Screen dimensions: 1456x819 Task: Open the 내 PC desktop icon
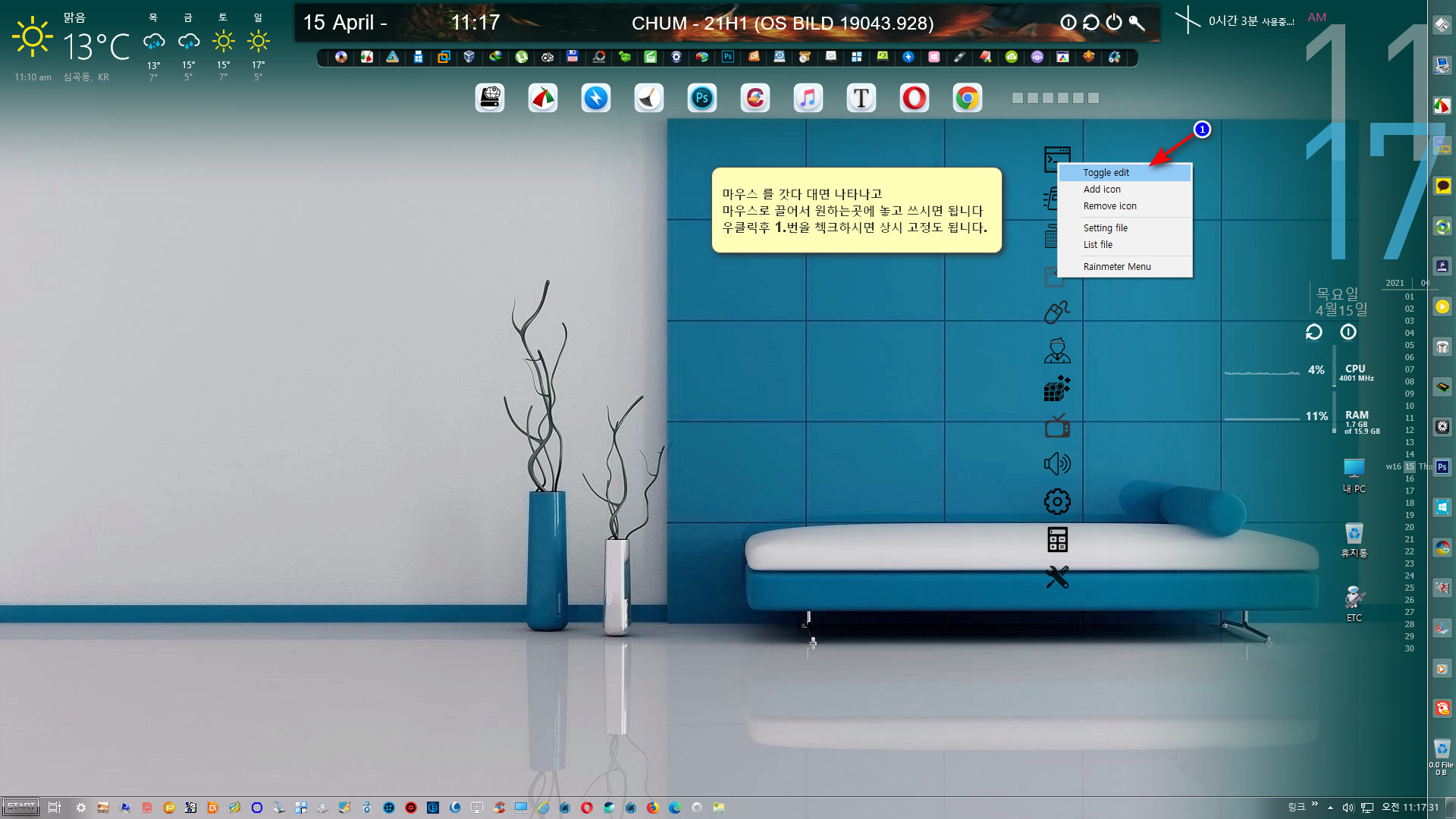pos(1354,476)
